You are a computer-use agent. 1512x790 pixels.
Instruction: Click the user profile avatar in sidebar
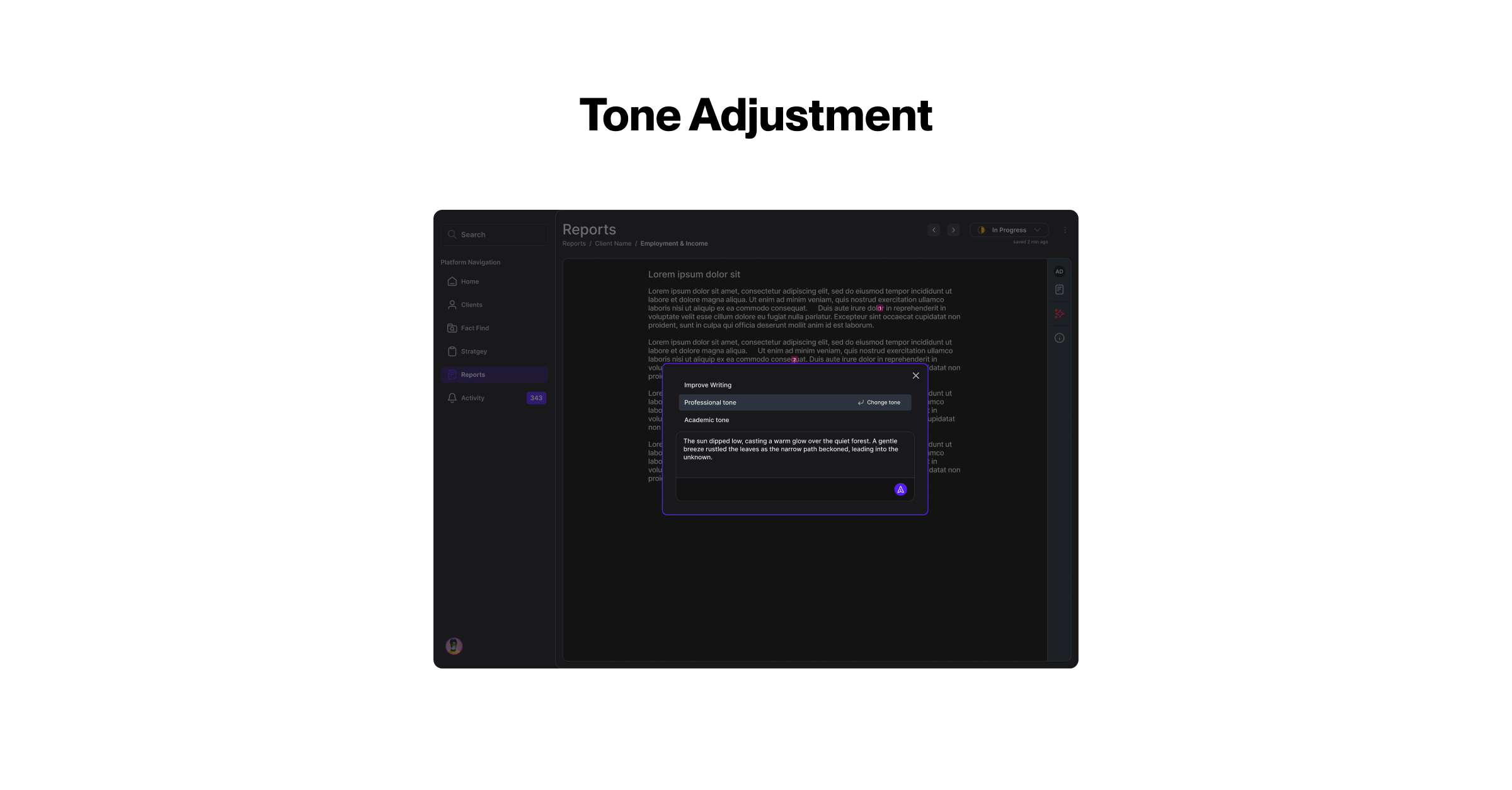454,646
